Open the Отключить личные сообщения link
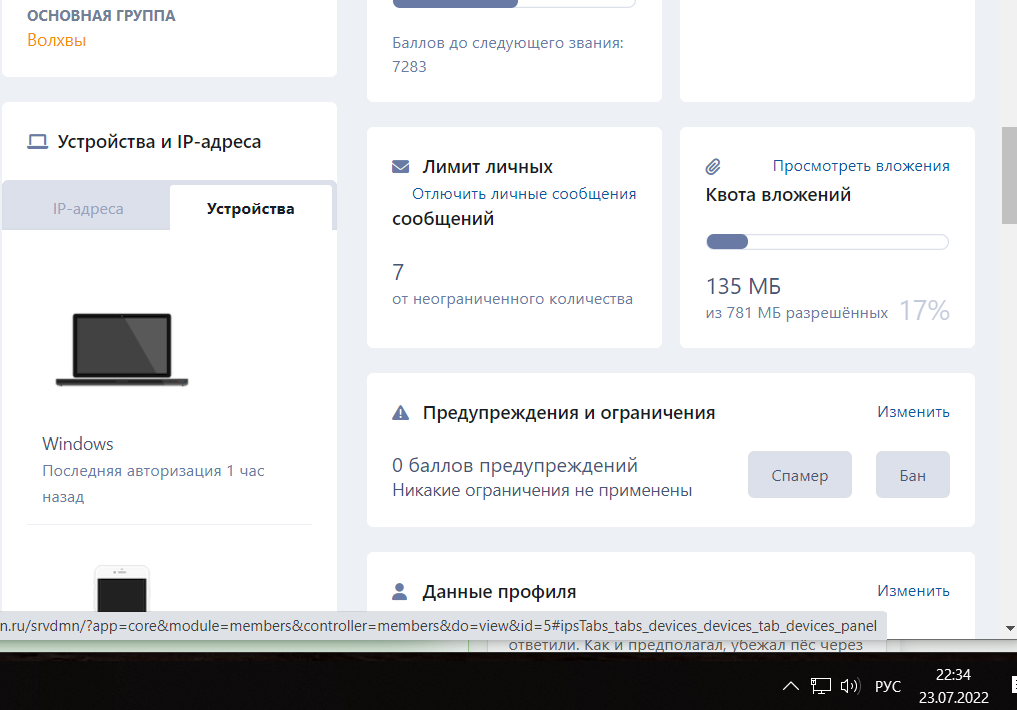Image resolution: width=1017 pixels, height=710 pixels. pyautogui.click(x=524, y=194)
